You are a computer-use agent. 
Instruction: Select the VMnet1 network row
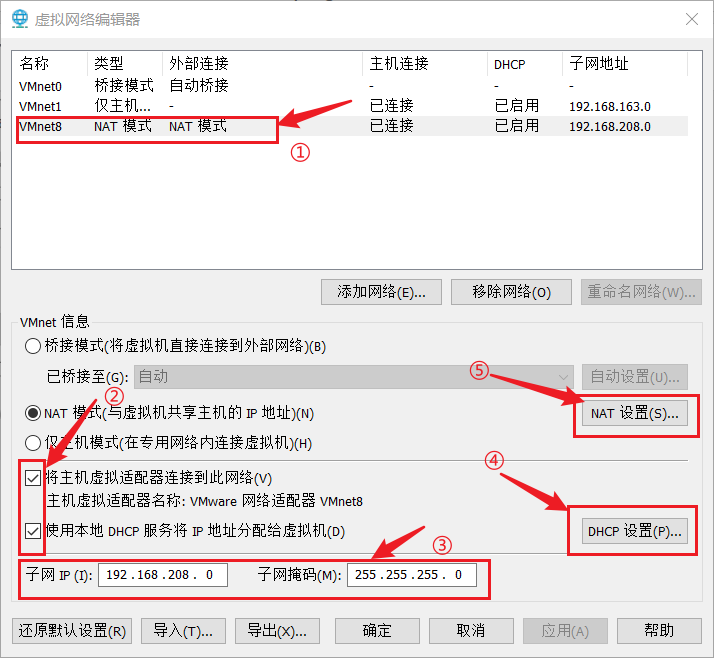[x=352, y=106]
